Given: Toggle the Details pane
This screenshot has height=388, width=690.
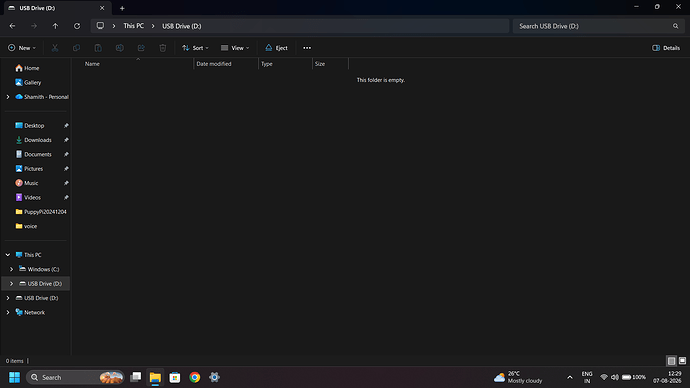Looking at the screenshot, I should click(666, 48).
